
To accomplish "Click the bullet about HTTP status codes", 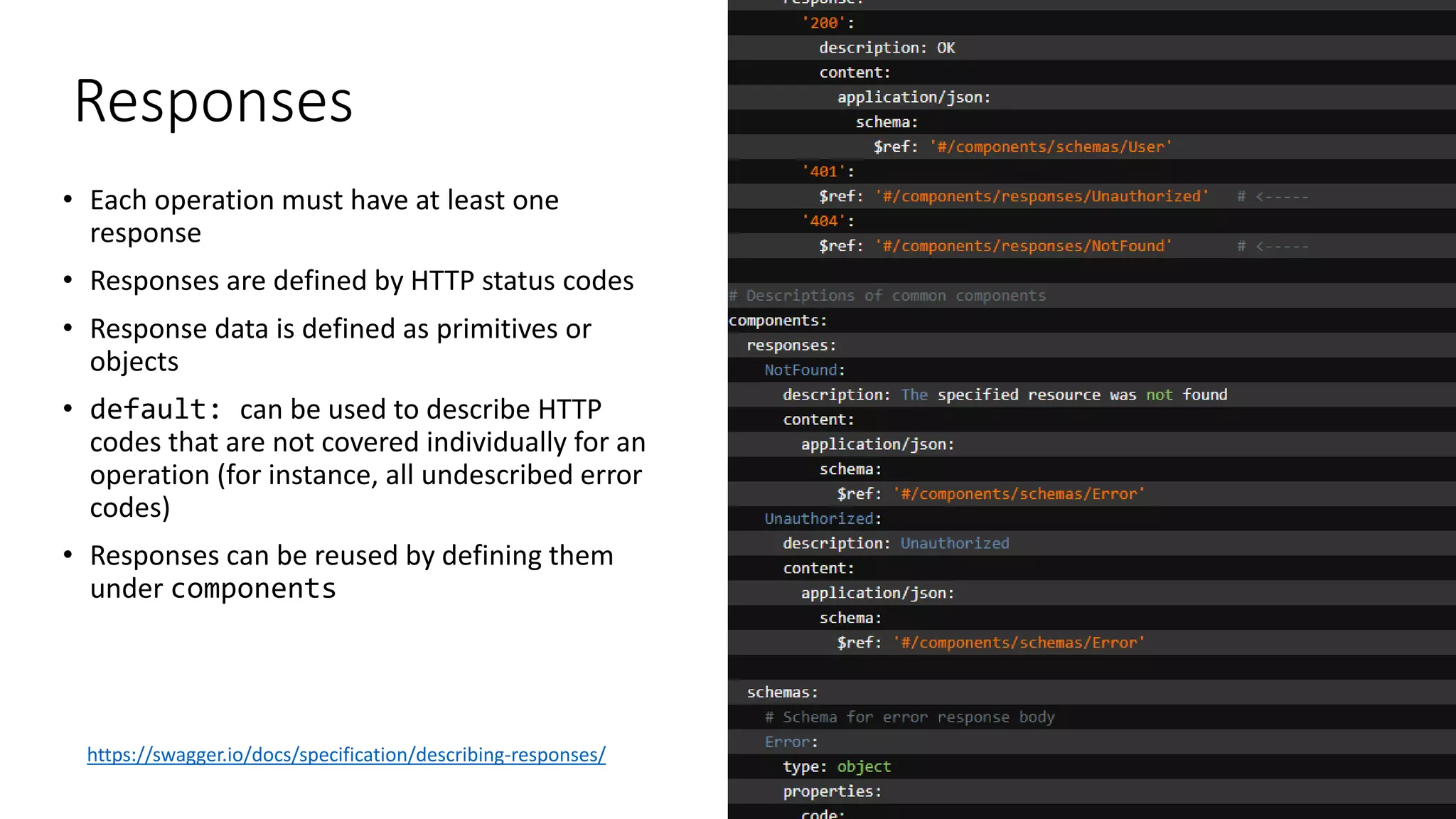I will (361, 281).
